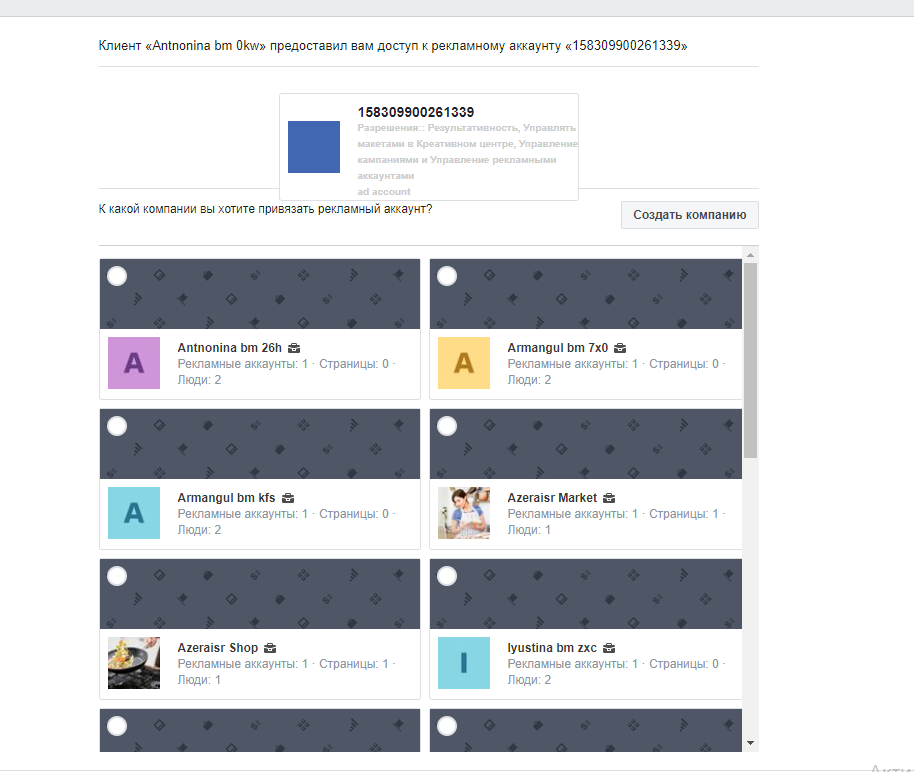Click the Создать компанию button
Viewport: 914px width, 772px height.
690,215
